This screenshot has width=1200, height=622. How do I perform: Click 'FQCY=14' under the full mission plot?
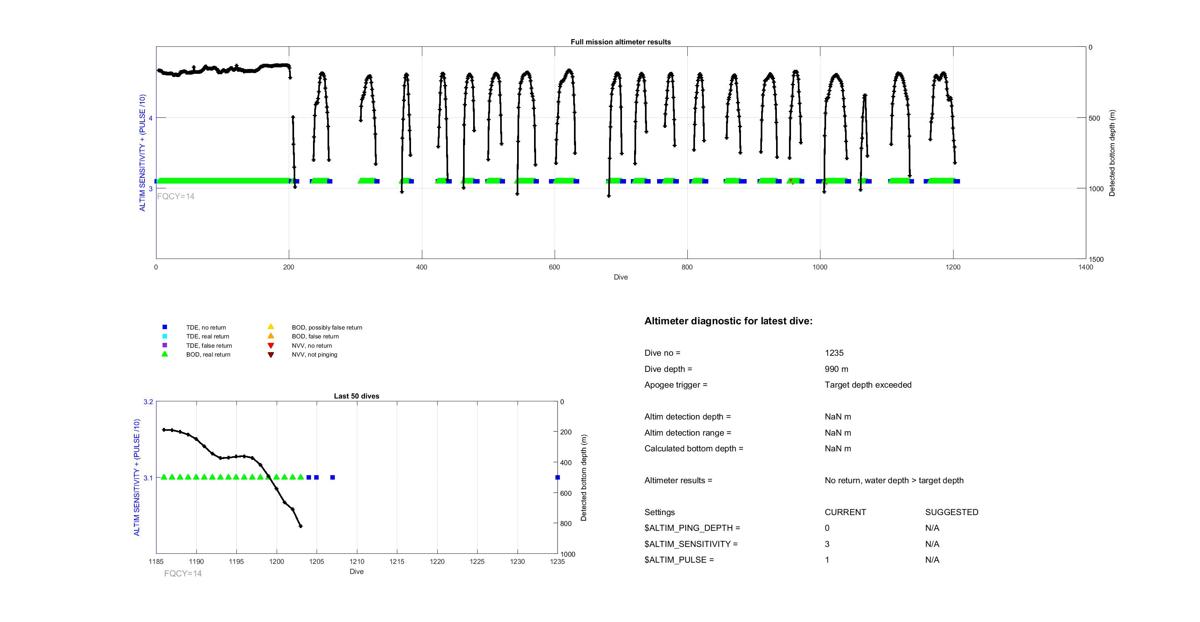tap(176, 196)
